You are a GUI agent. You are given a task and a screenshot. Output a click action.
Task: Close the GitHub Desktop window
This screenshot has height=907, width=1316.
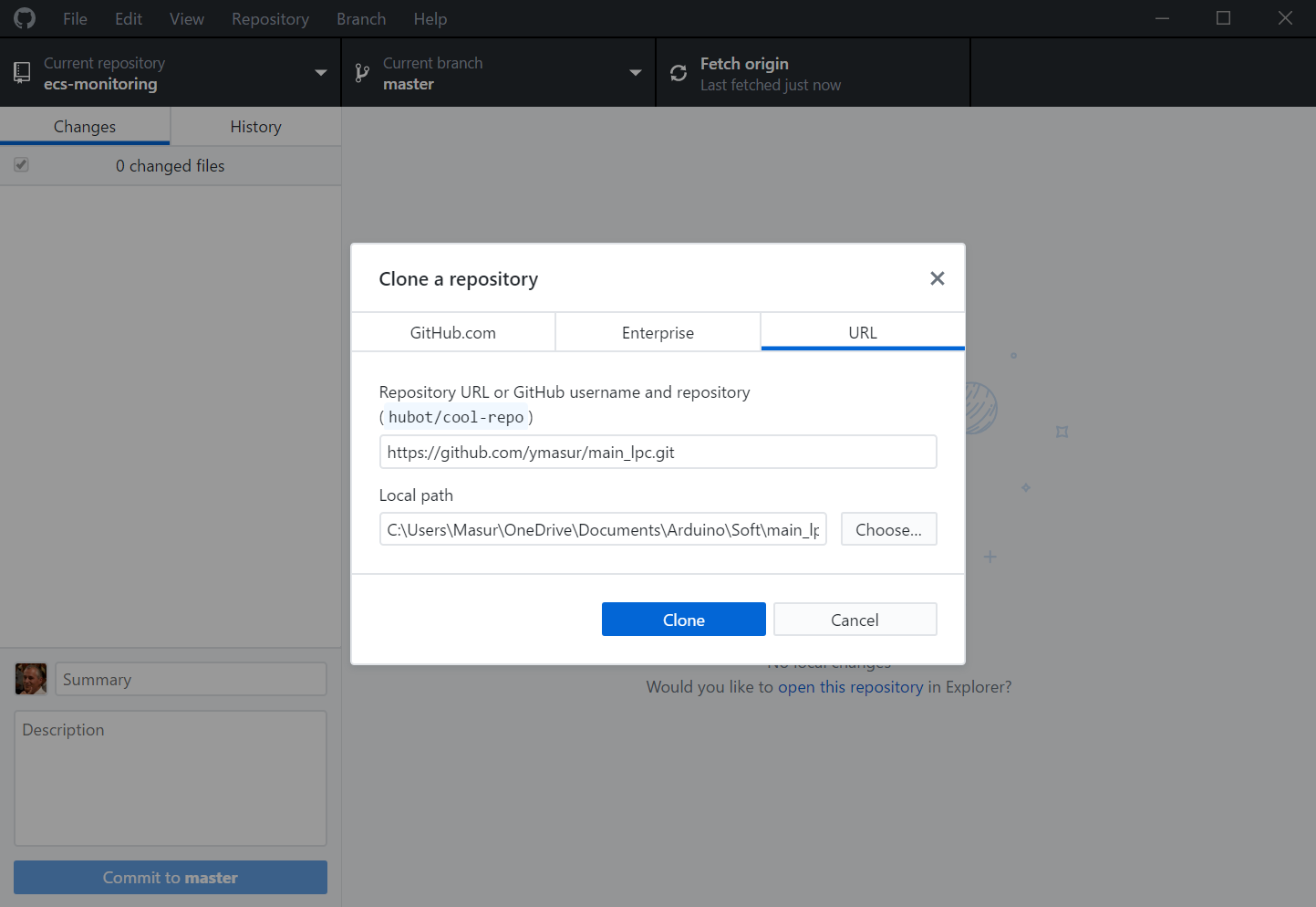1285,18
